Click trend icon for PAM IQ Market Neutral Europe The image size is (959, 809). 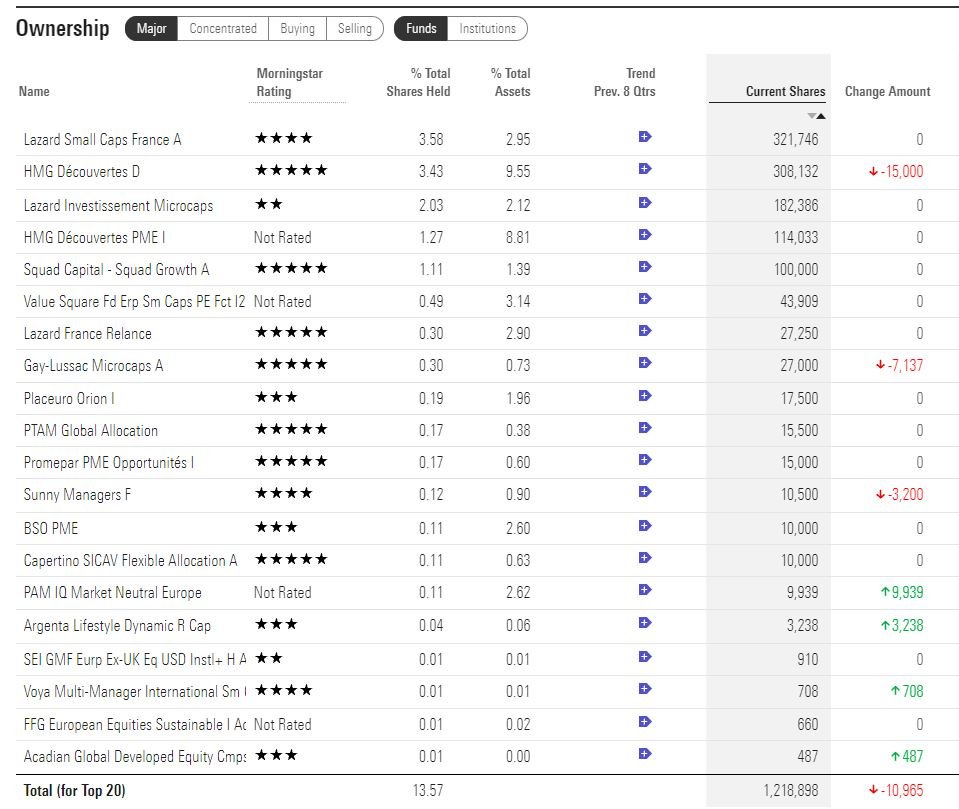coord(645,590)
